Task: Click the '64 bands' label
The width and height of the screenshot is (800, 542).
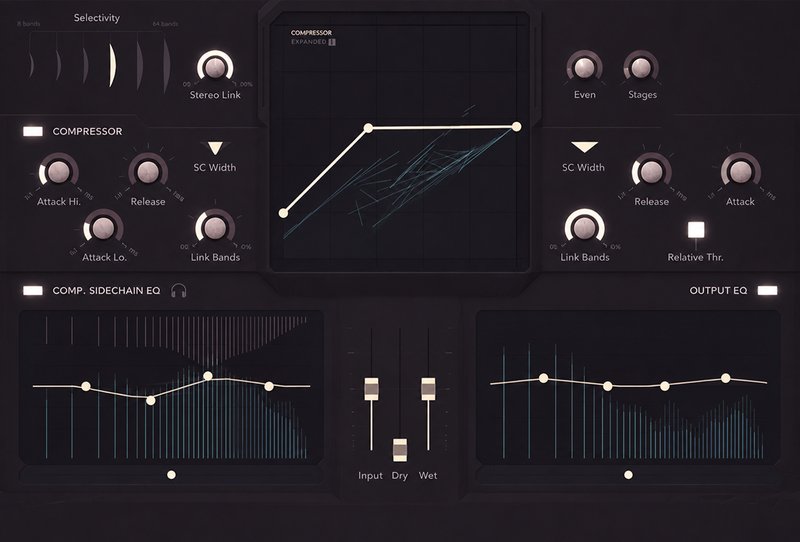Action: 165,24
